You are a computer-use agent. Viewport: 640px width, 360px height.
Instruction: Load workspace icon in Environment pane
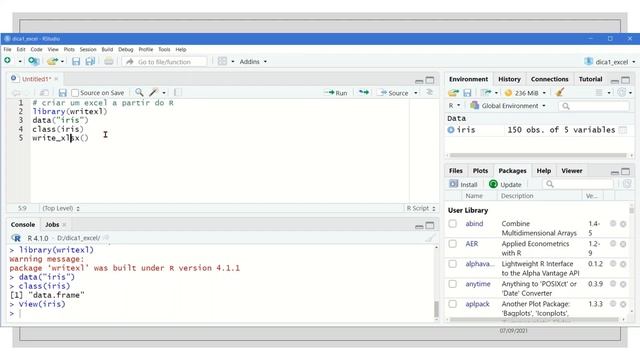click(x=453, y=93)
